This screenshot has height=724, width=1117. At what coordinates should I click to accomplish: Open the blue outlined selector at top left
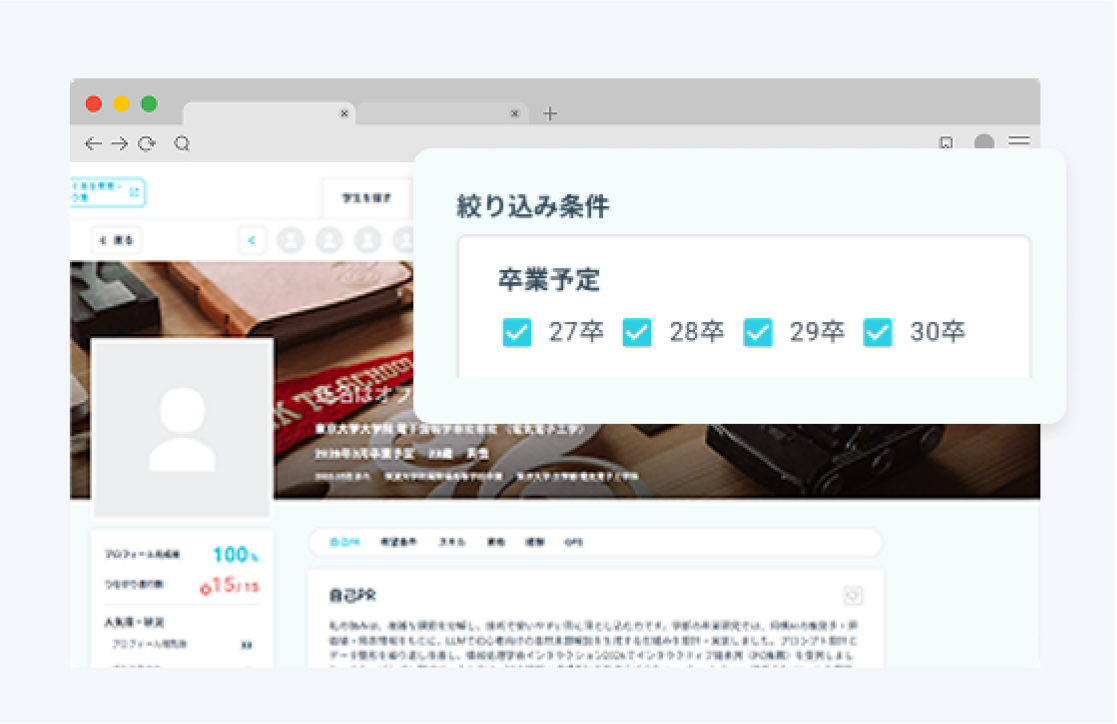pos(107,192)
